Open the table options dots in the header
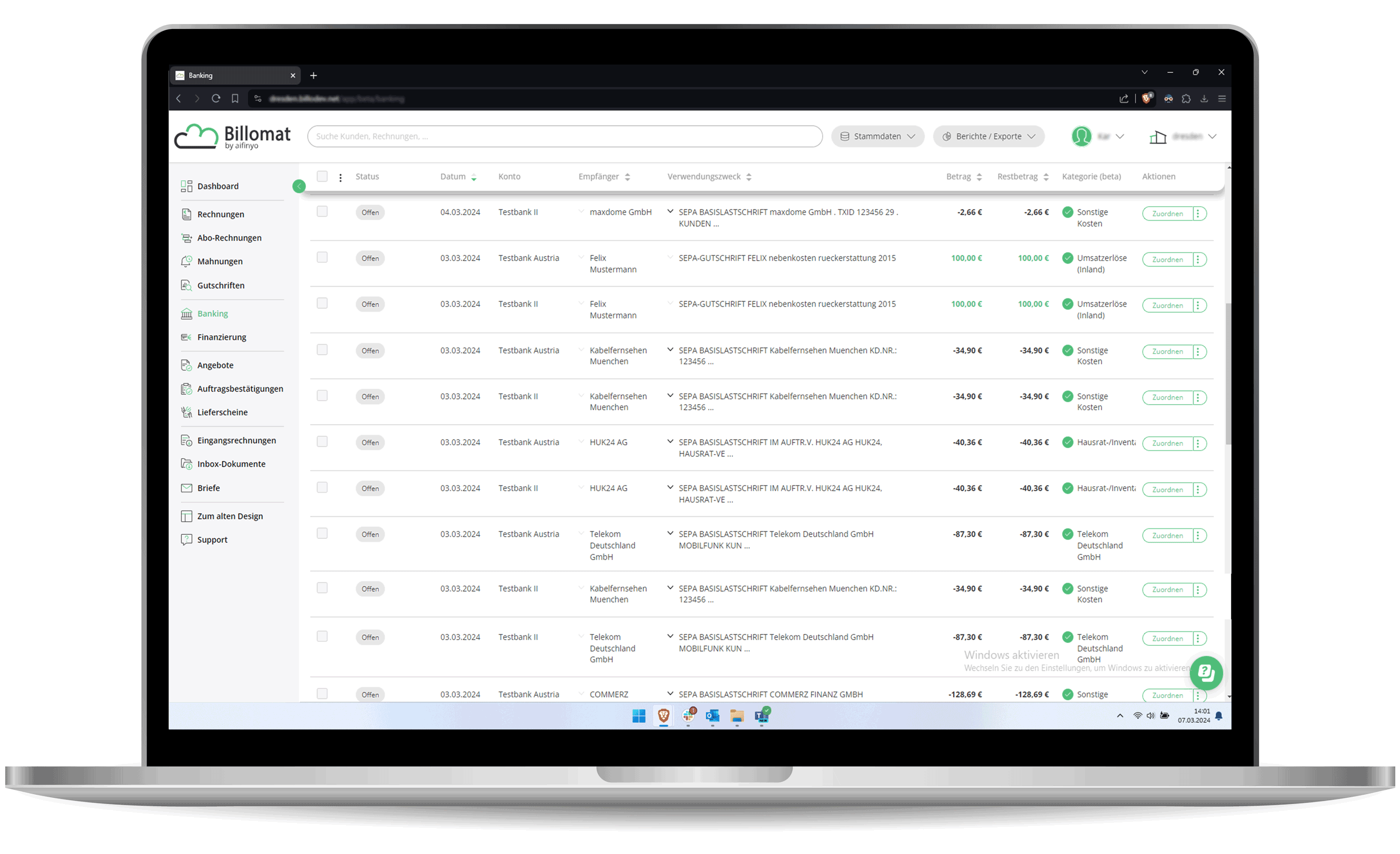 (340, 178)
